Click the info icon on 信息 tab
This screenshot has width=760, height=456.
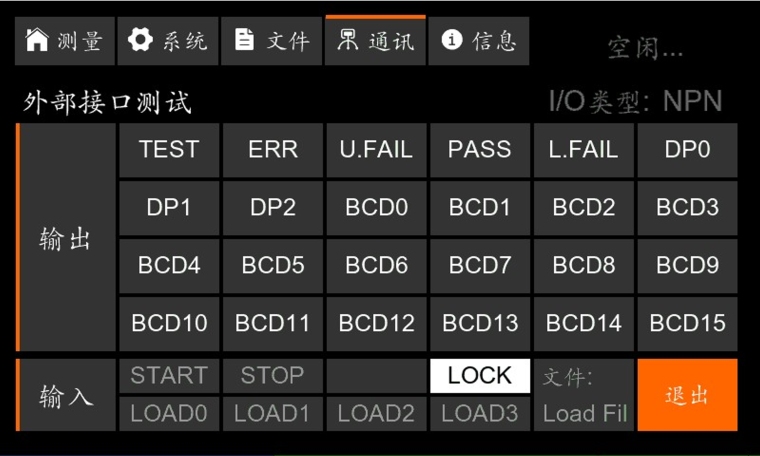coord(452,40)
